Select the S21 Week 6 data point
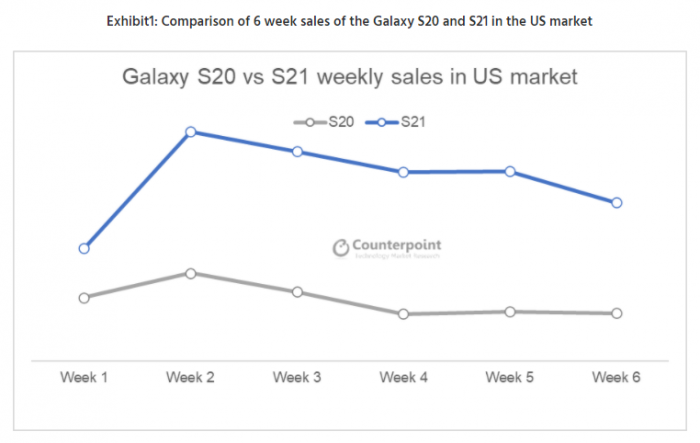 [x=617, y=203]
